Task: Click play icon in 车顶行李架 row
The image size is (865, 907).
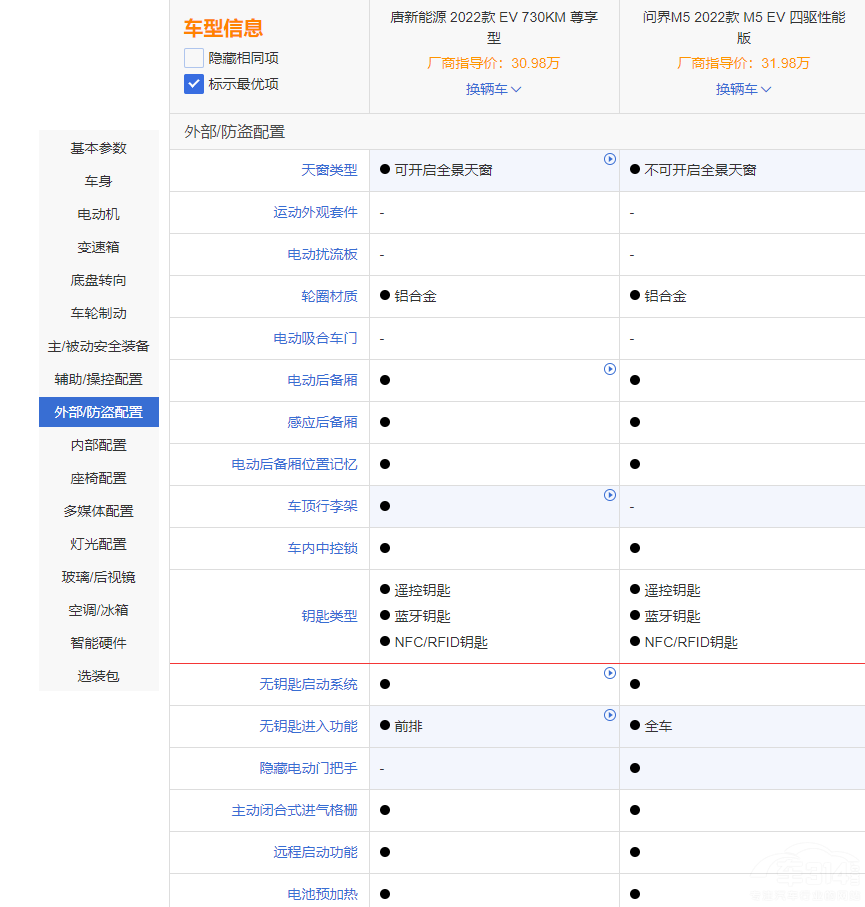Action: 610,495
